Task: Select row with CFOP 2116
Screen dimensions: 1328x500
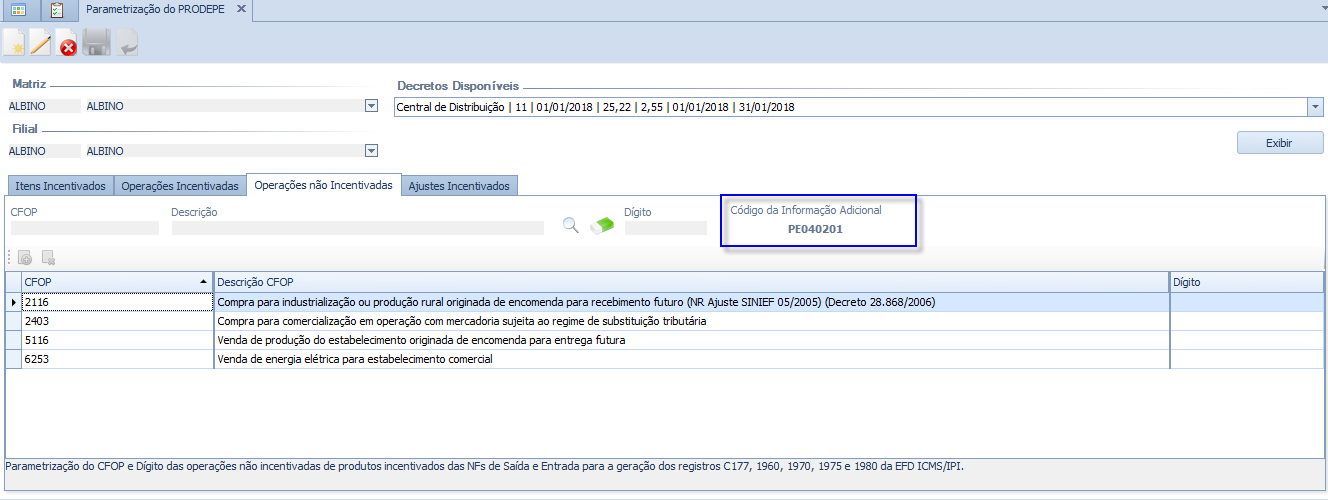Action: point(664,302)
